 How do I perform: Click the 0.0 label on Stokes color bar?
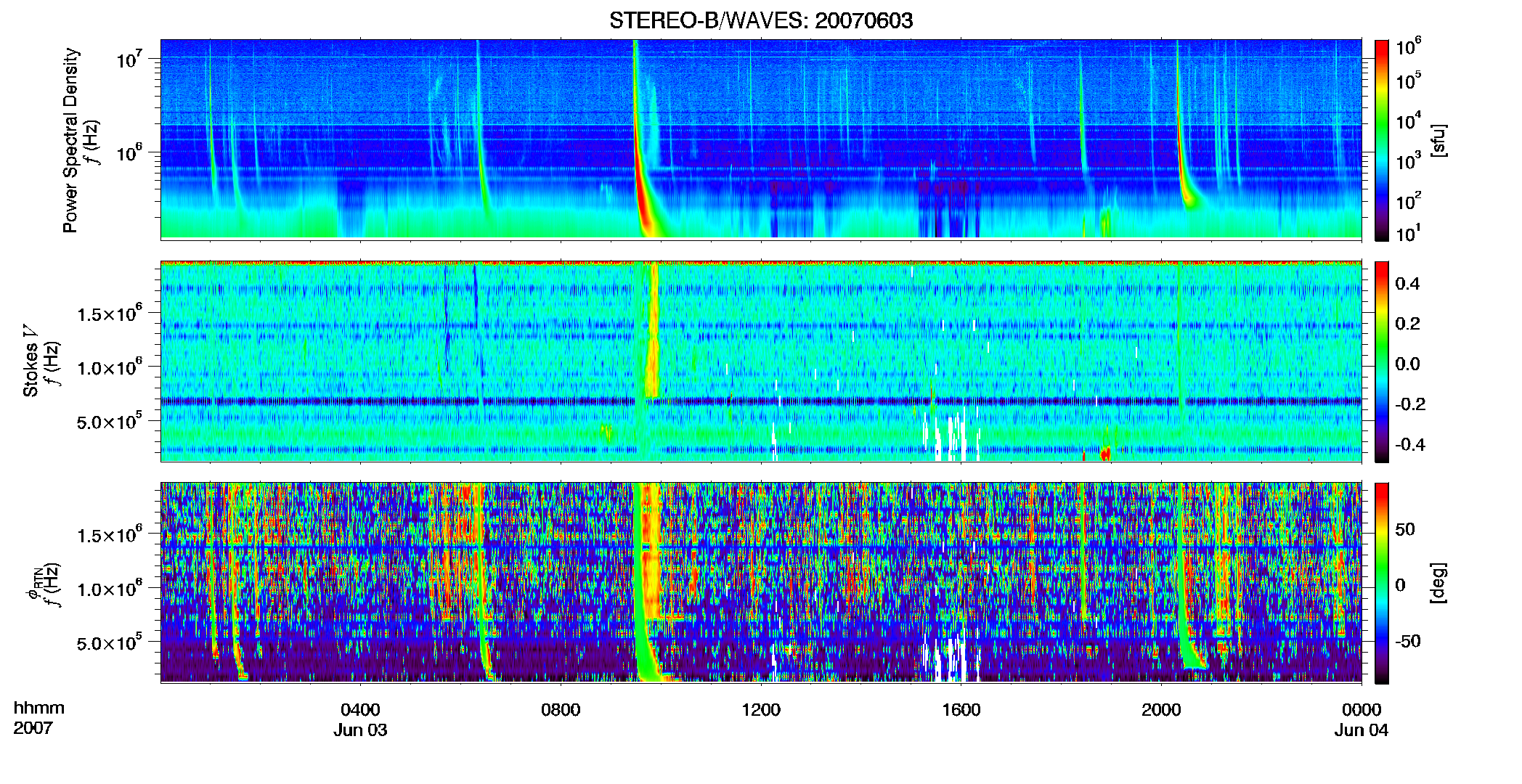(x=1407, y=364)
